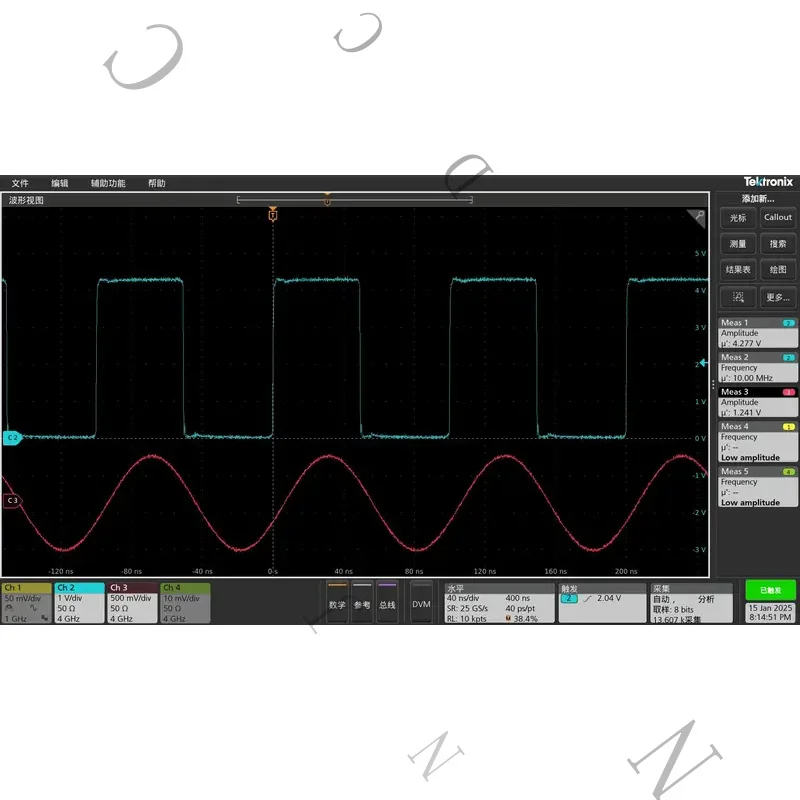Enable the Ch 4 channel badge
Viewport: 800px width, 800px height.
pos(185,603)
